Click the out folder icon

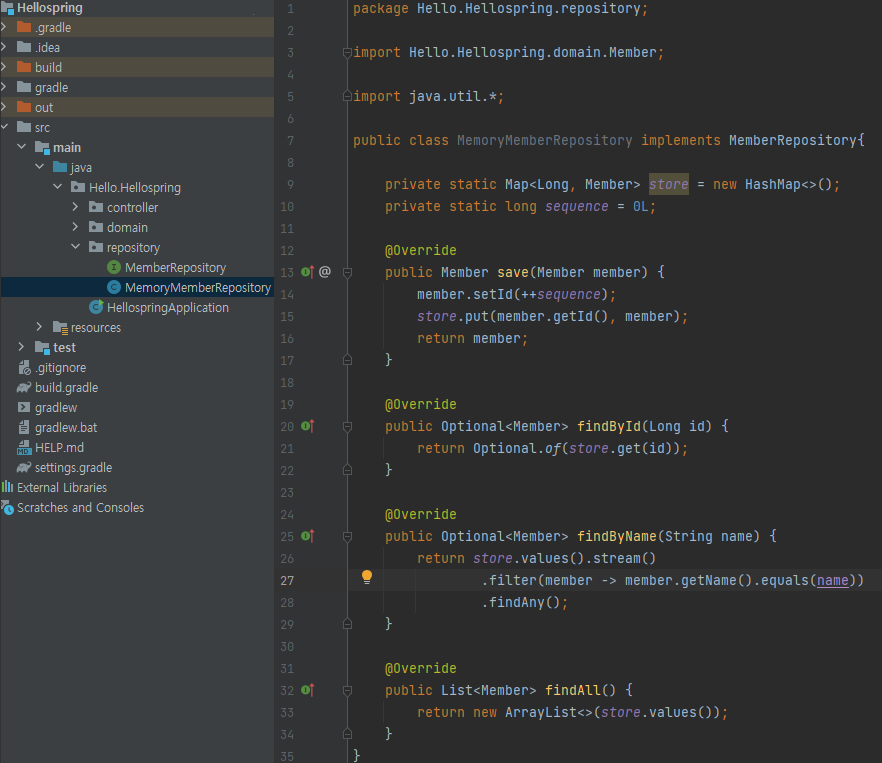(24, 107)
